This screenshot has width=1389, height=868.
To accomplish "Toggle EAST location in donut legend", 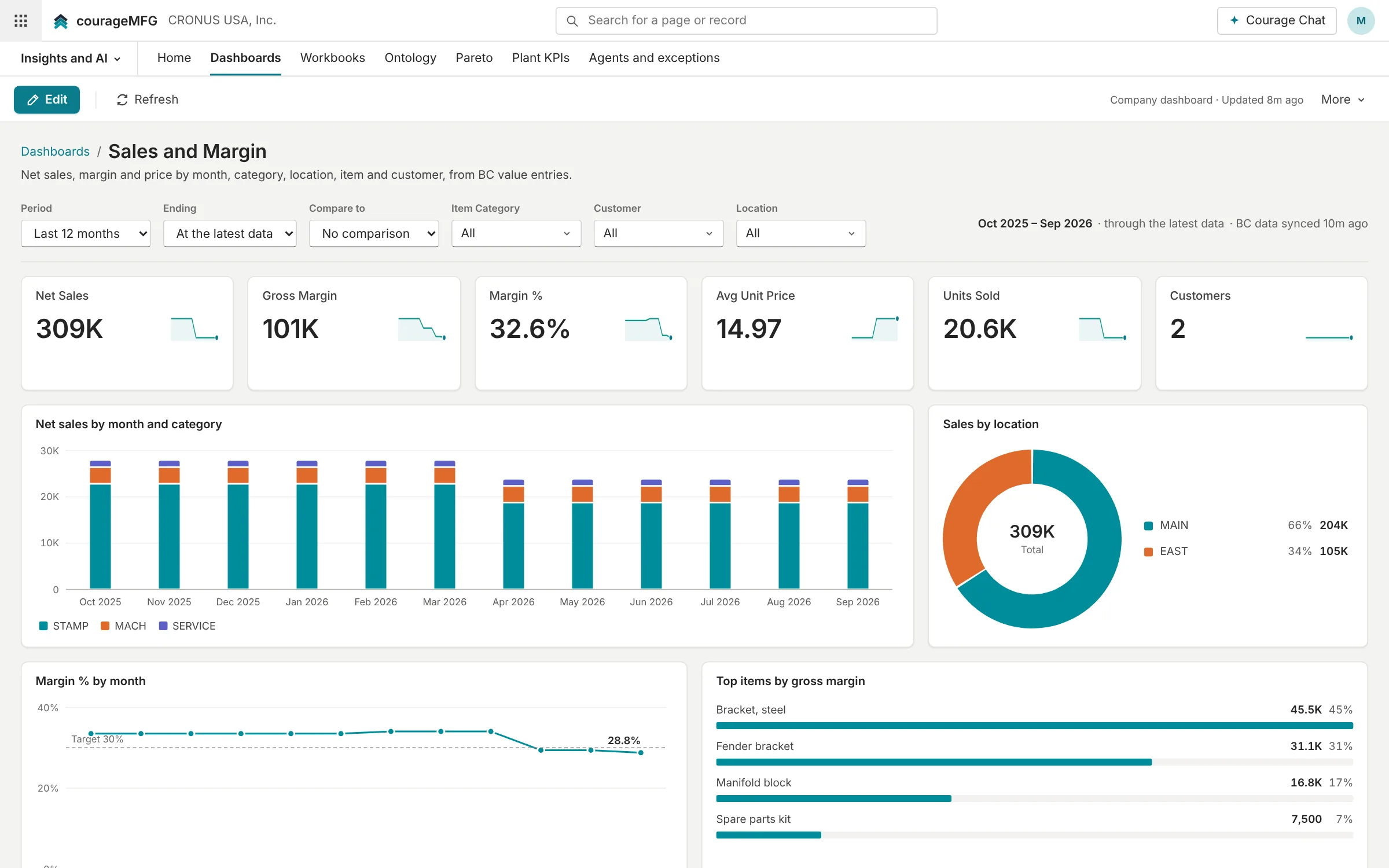I will [x=1246, y=551].
